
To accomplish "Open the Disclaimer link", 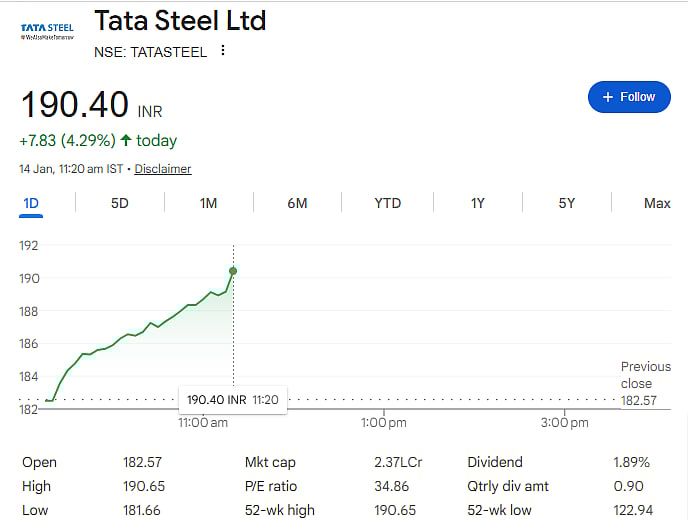I will click(x=163, y=169).
